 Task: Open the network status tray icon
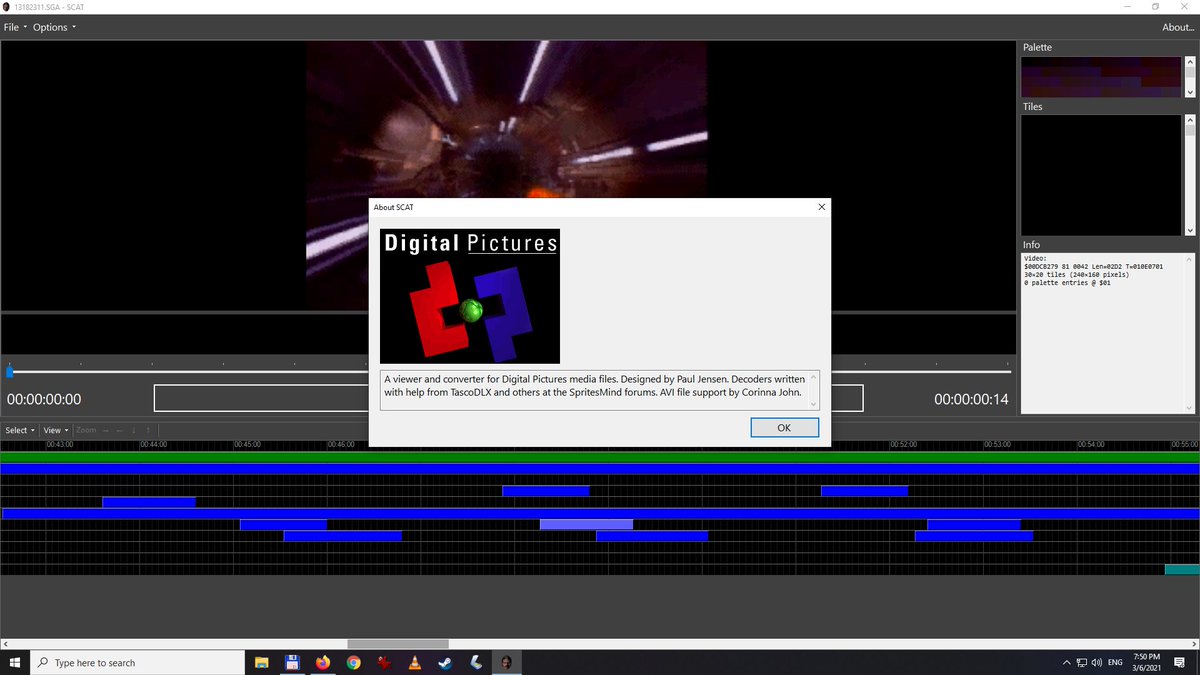(1081, 662)
